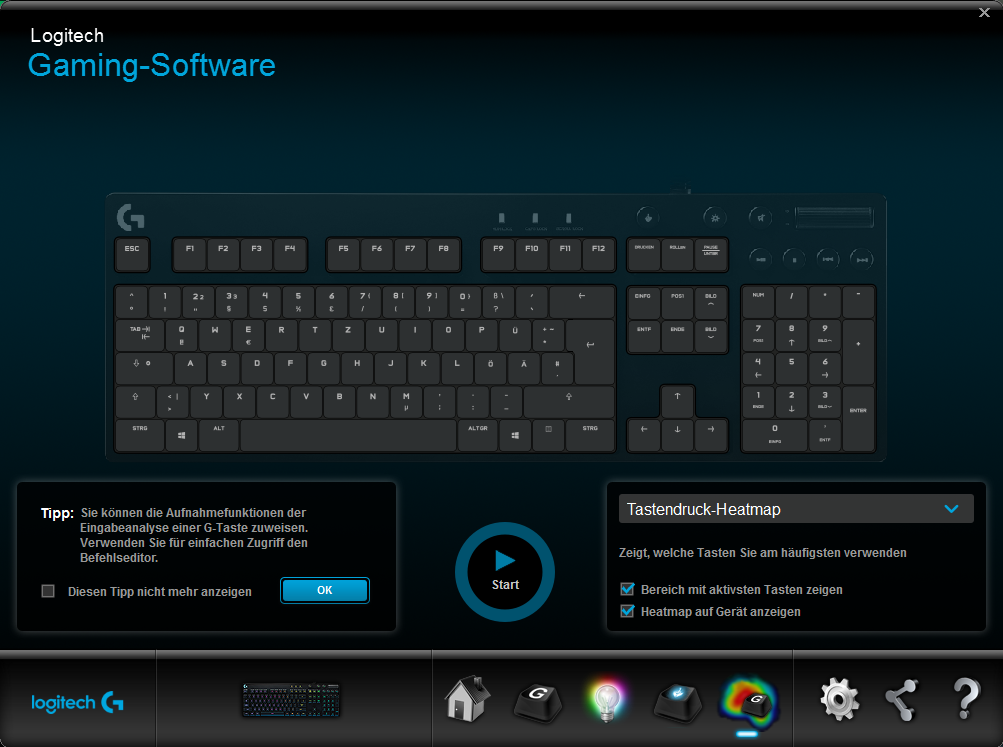The height and width of the screenshot is (747, 1003).
Task: Expand the Tastendruck-Heatmap dropdown
Action: tap(796, 509)
